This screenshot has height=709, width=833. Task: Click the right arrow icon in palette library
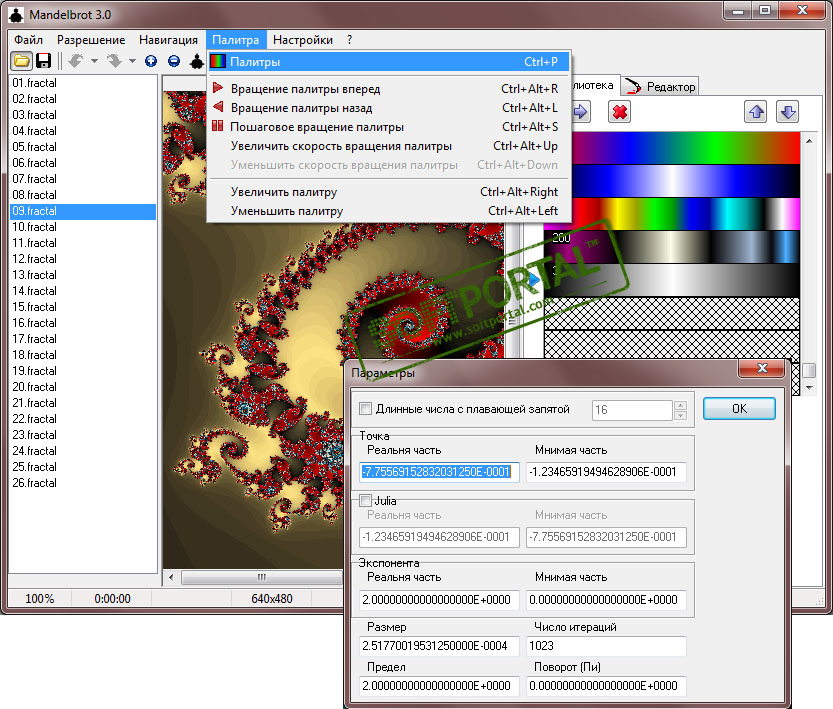point(580,112)
